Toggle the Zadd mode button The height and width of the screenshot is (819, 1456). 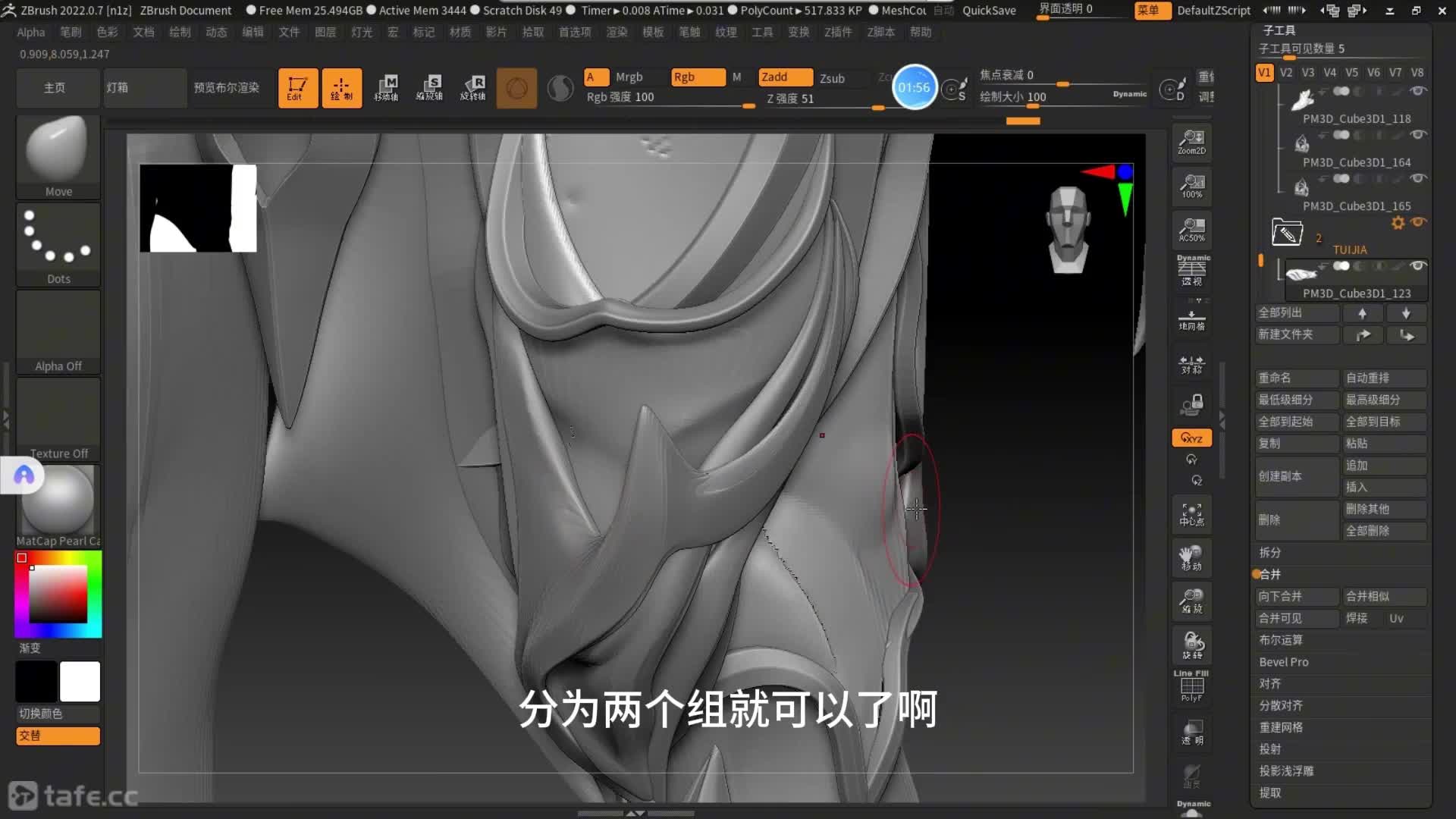pos(784,77)
